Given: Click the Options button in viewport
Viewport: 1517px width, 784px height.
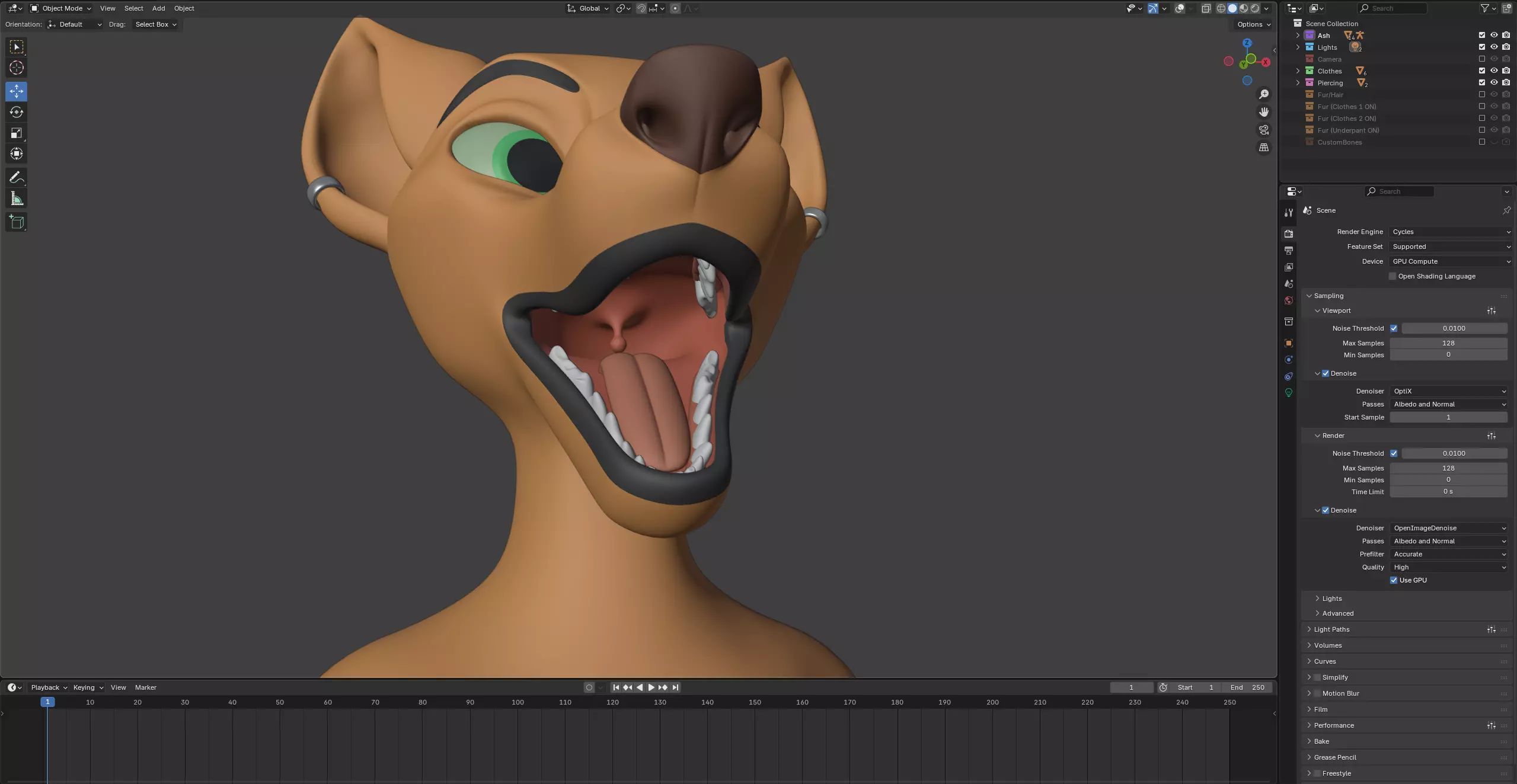Looking at the screenshot, I should click(1253, 24).
